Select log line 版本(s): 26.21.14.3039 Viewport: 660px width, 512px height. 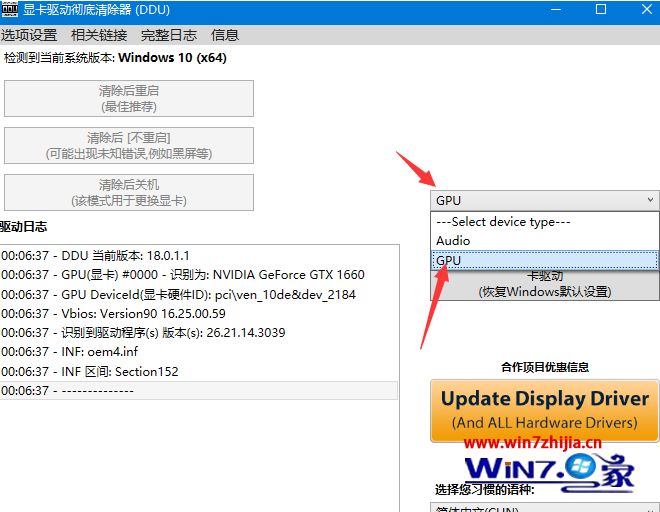[199, 333]
